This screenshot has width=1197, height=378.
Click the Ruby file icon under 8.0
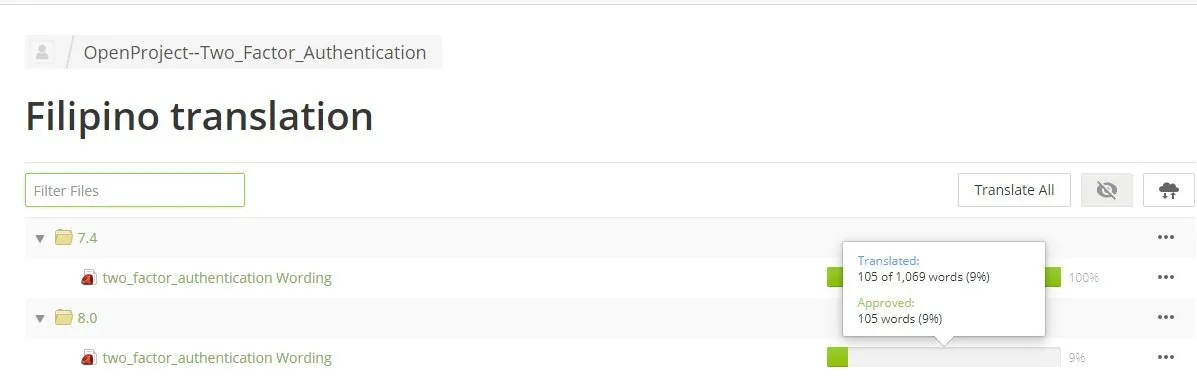pos(89,357)
